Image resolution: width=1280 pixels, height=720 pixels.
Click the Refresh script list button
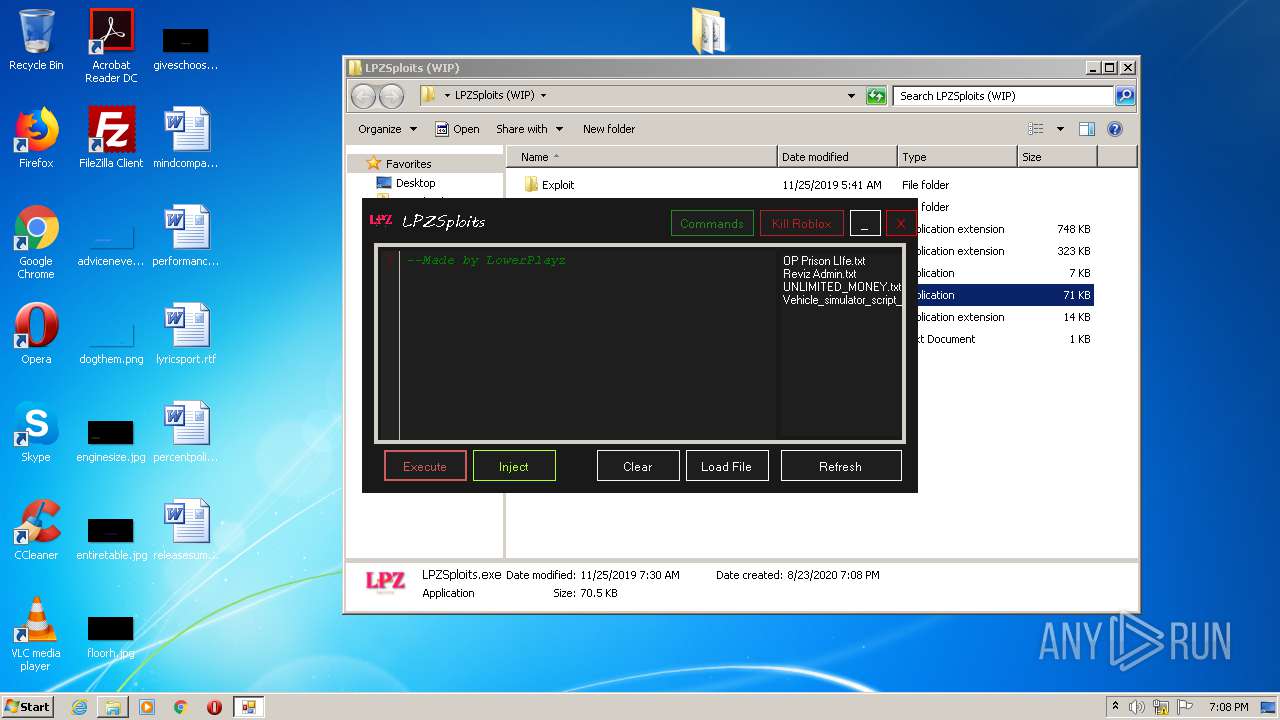point(841,466)
